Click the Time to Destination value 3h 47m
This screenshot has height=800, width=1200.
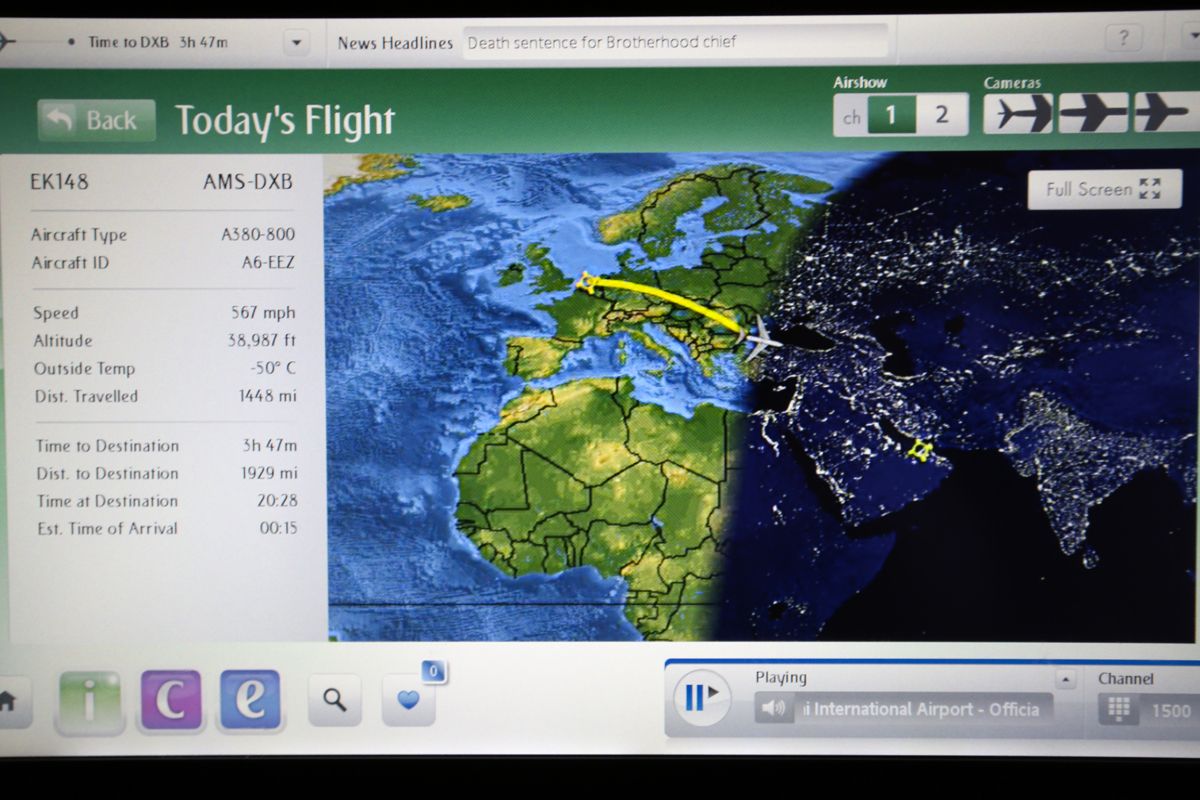tap(269, 446)
